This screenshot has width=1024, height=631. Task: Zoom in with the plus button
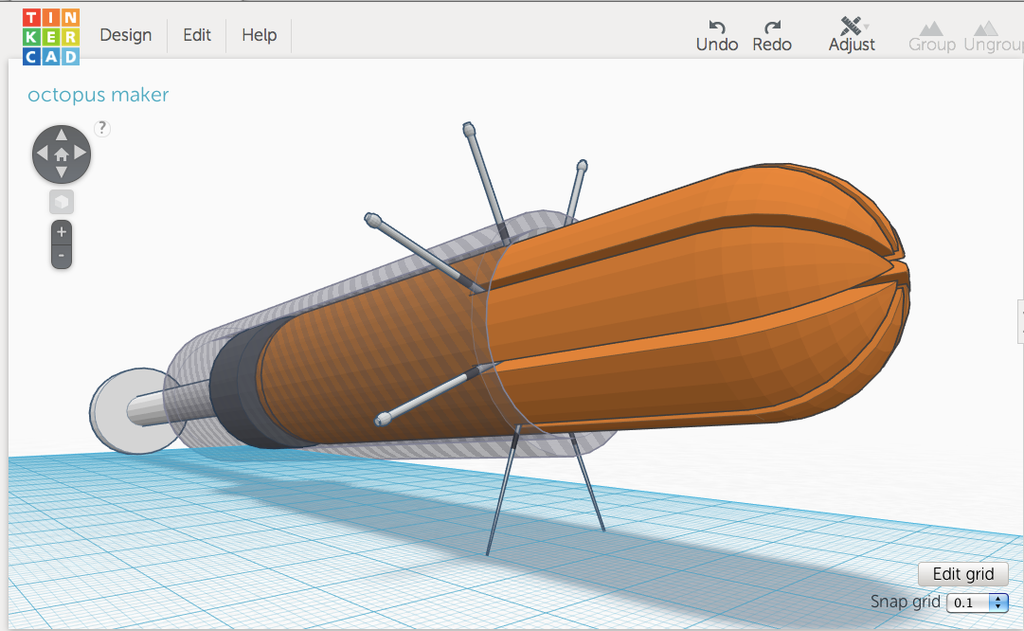[61, 232]
